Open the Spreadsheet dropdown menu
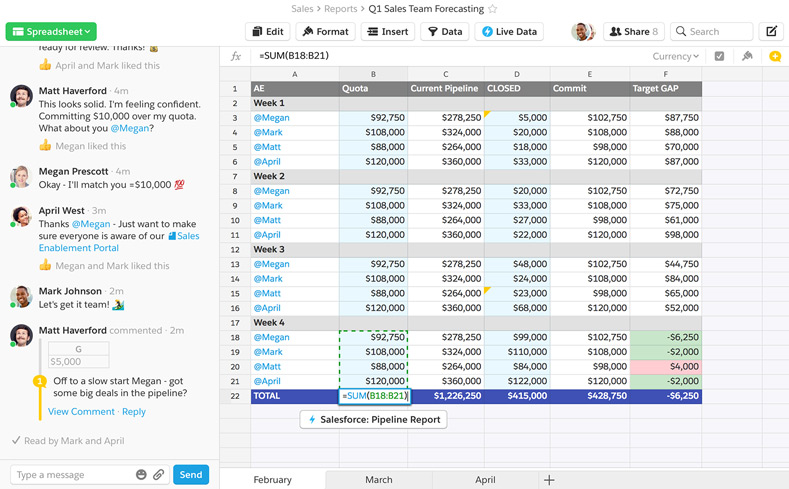Screen dimensions: 789x489 (x=50, y=32)
